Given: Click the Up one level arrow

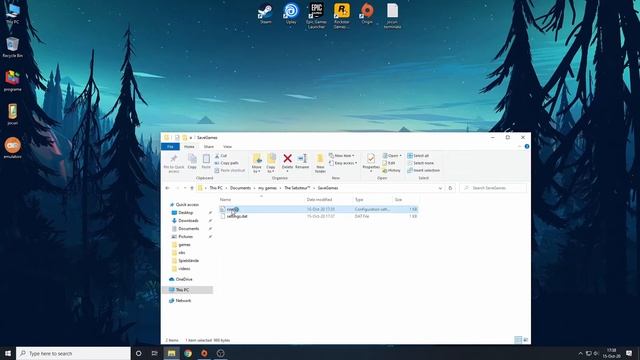Looking at the screenshot, I should click(x=192, y=188).
